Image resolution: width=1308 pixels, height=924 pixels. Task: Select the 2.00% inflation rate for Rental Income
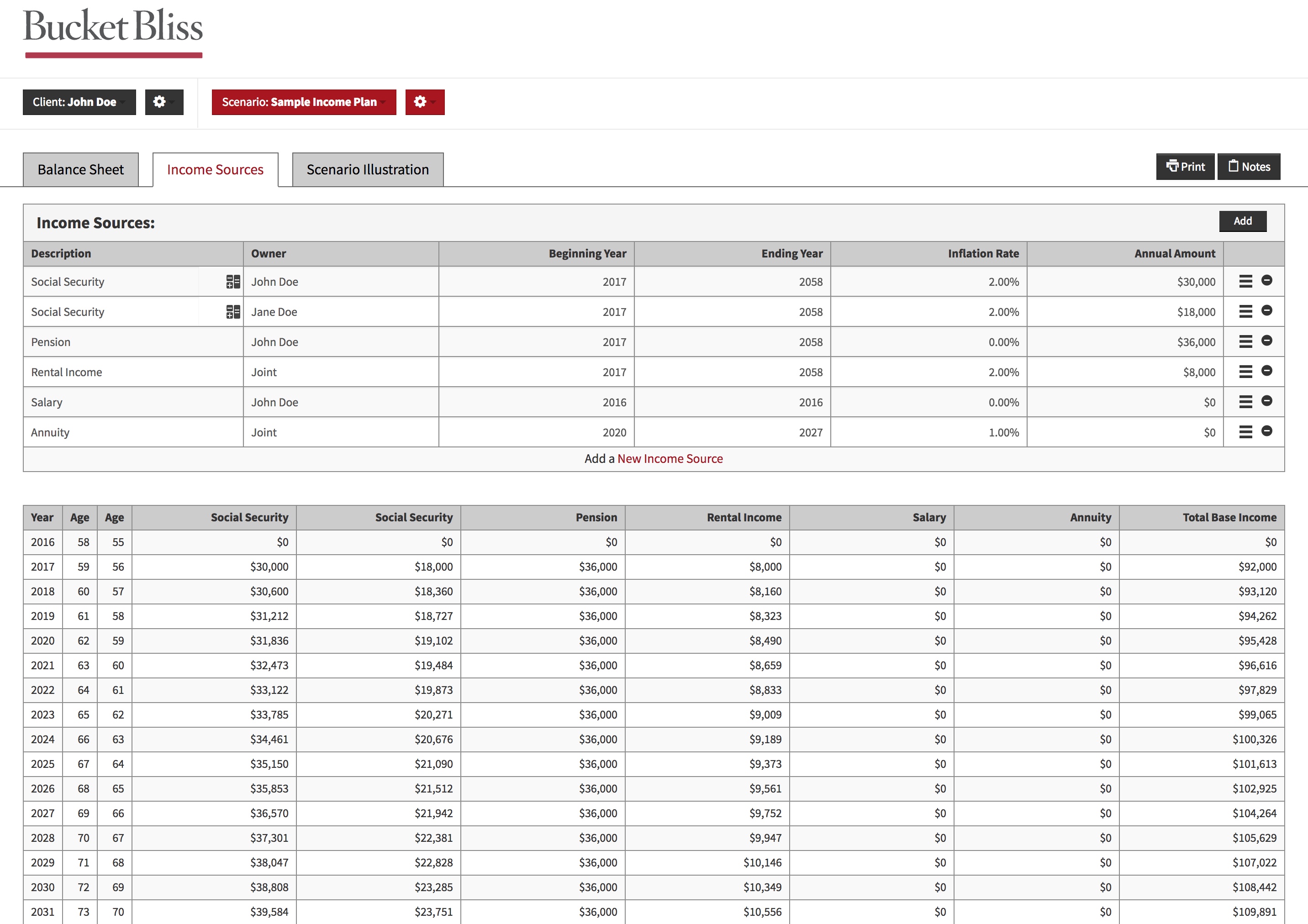1006,372
